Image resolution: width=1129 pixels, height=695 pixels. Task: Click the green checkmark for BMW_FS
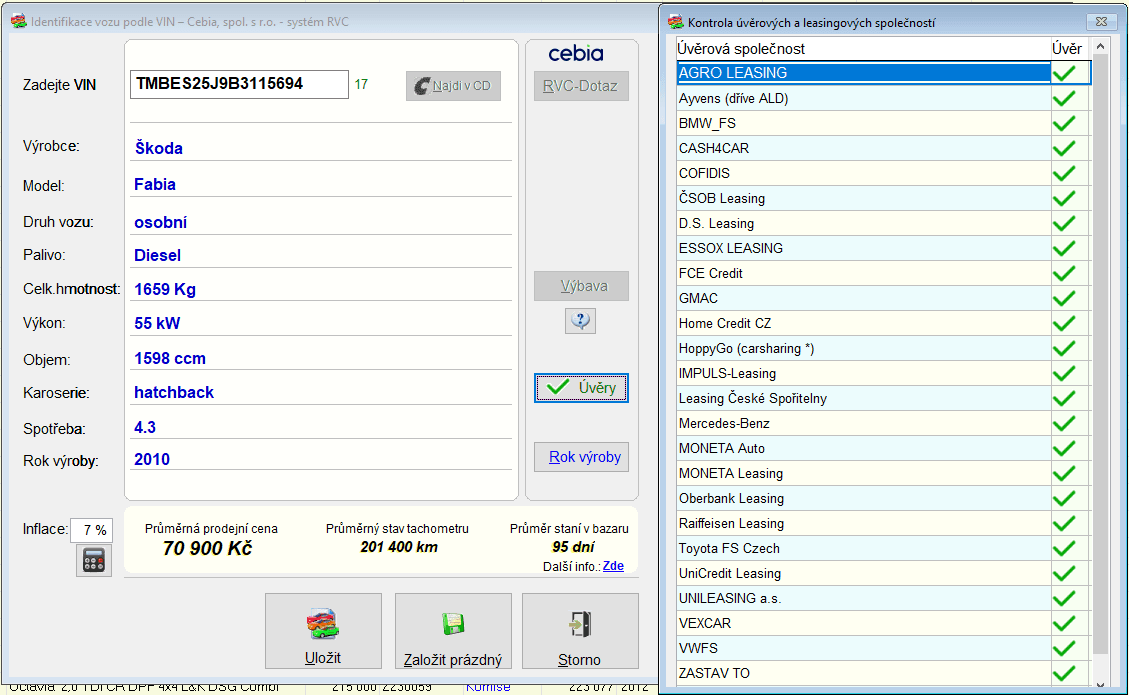1064,123
